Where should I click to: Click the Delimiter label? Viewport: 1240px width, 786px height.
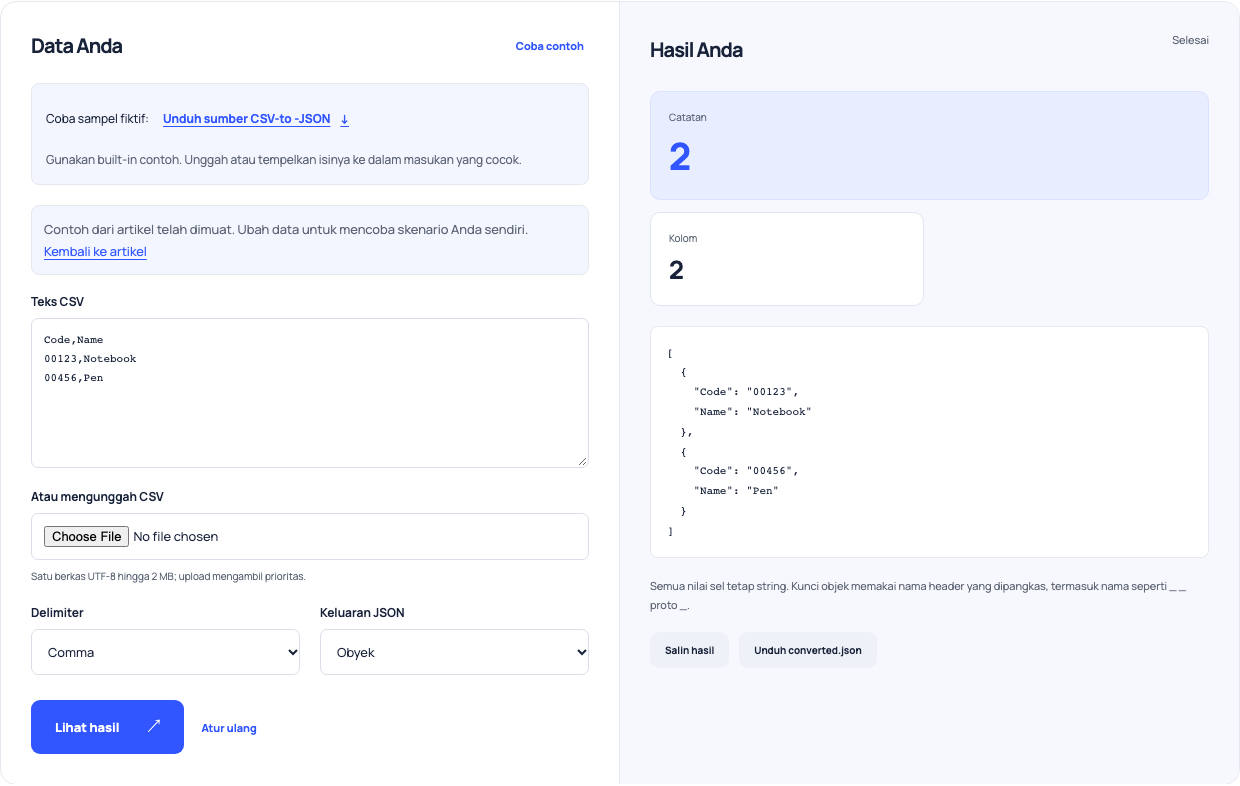click(x=57, y=613)
